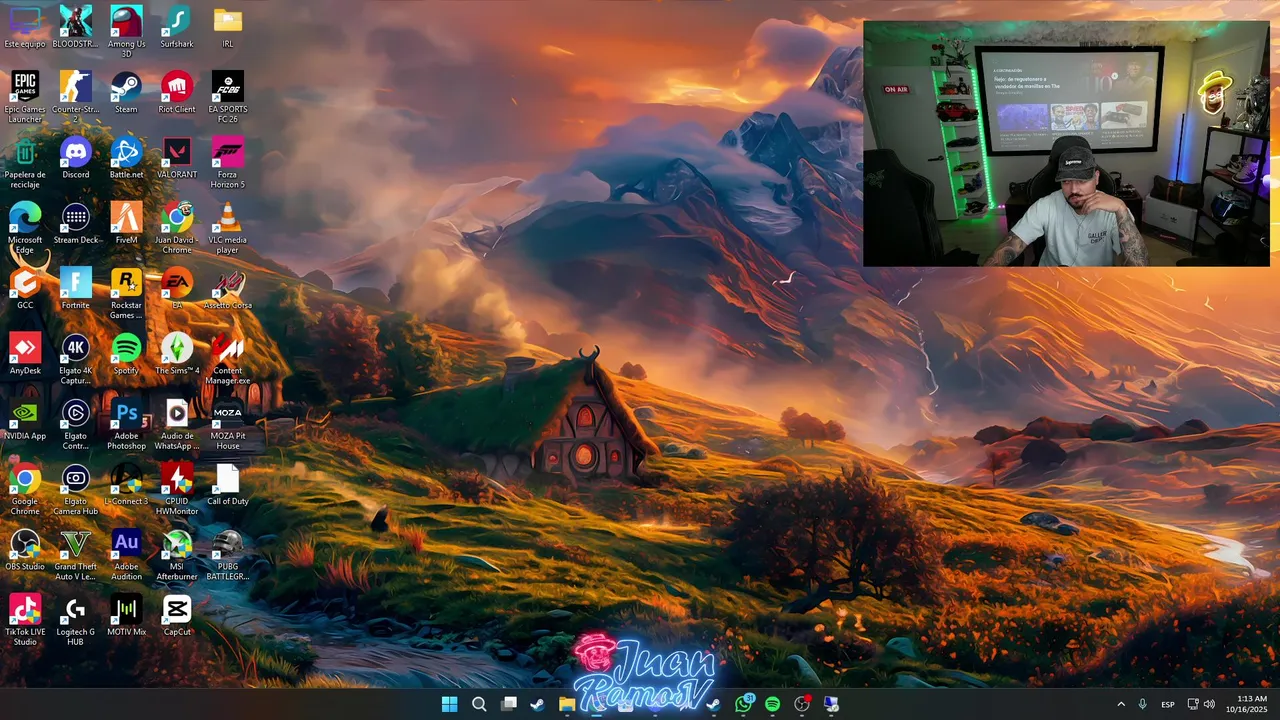1280x720 pixels.
Task: Click the Adobe Audition shortcut
Action: pyautogui.click(x=126, y=555)
